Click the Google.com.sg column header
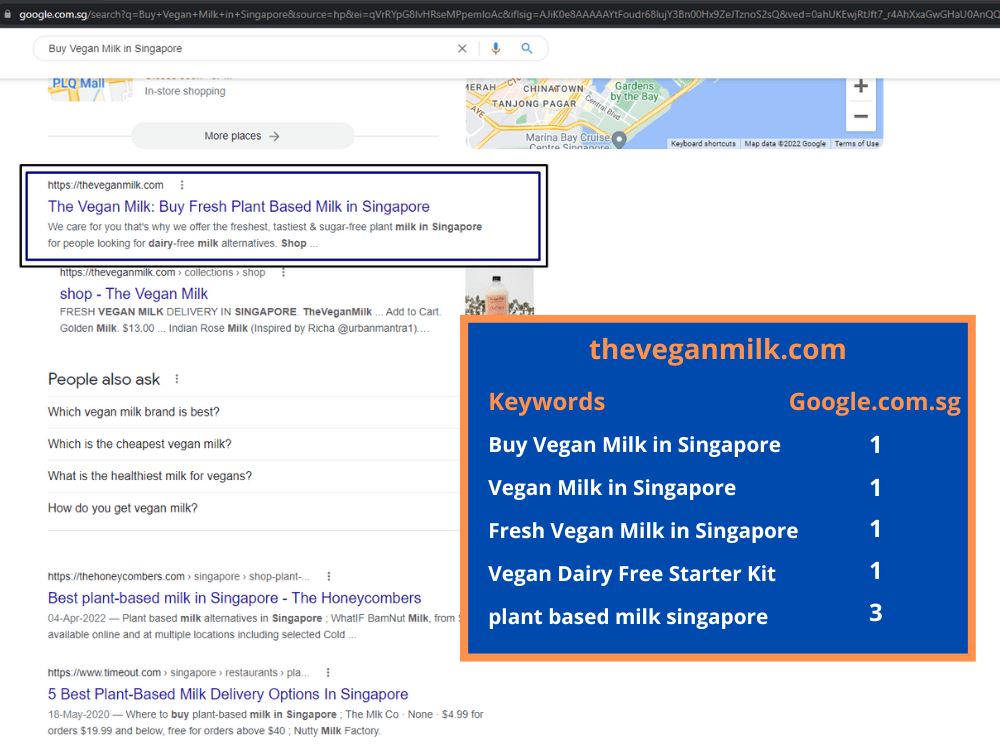 click(x=874, y=402)
